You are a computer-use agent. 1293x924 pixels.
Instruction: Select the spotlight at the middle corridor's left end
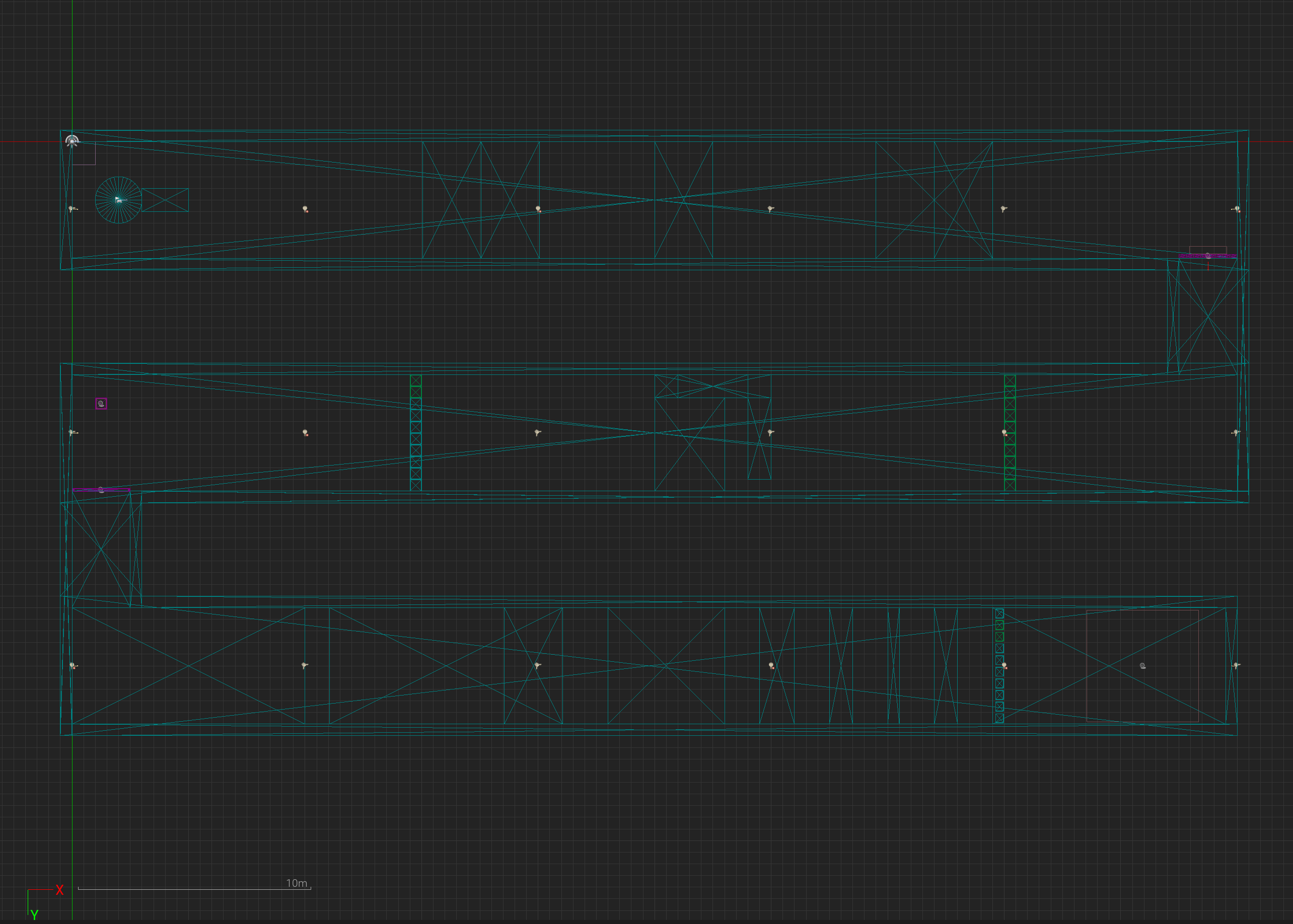[71, 432]
